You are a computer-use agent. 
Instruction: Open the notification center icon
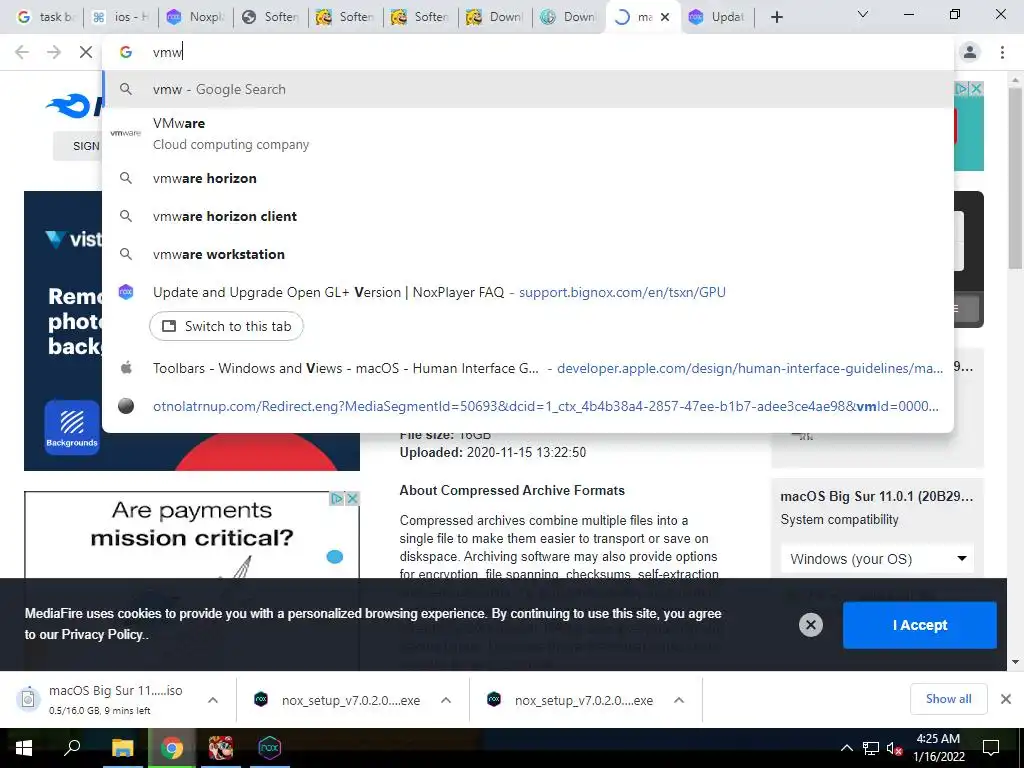coord(991,748)
